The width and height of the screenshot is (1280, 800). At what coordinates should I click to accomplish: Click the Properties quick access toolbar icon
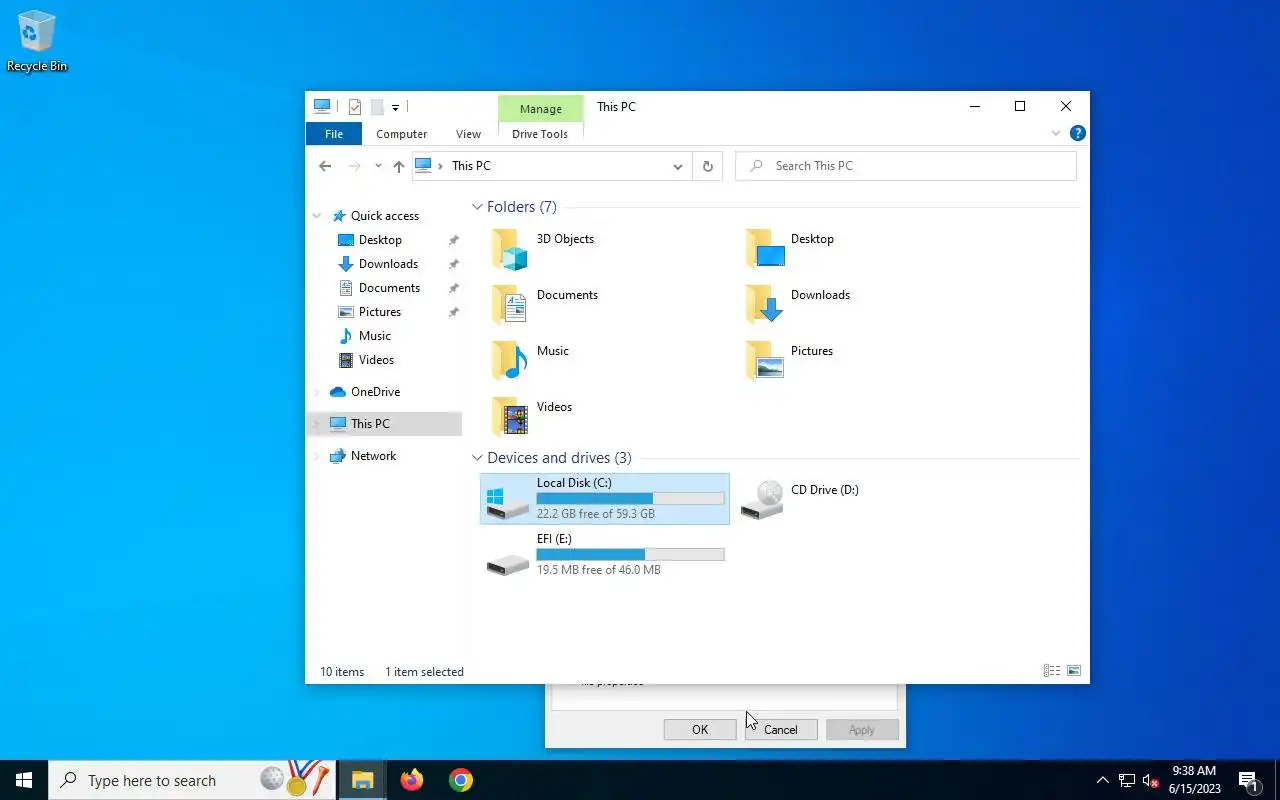(x=355, y=107)
